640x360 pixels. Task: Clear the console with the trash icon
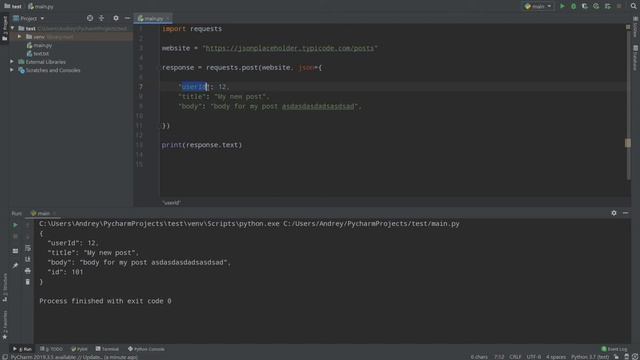28,282
